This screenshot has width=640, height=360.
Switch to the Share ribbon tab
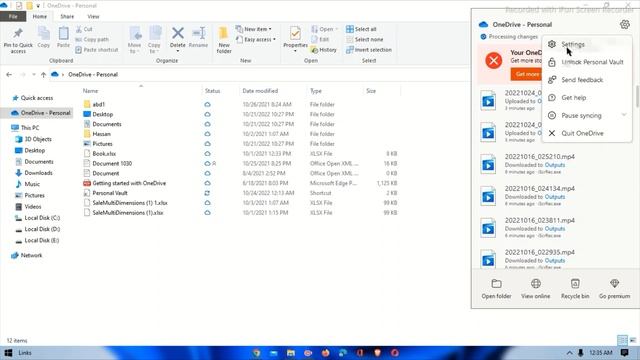click(67, 17)
